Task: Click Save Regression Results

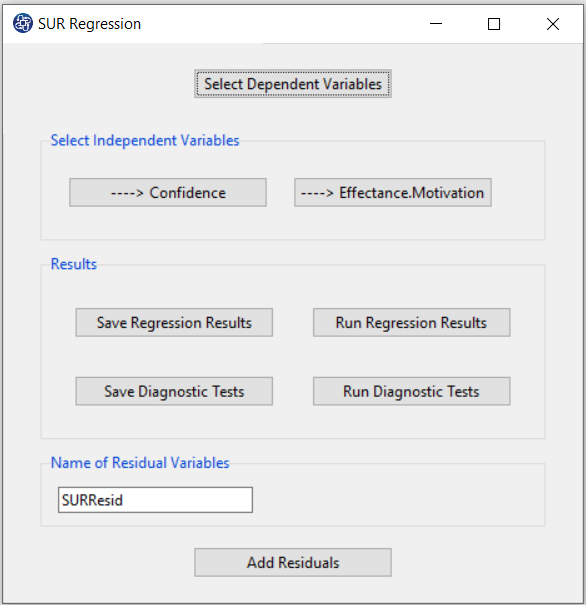Action: [x=174, y=322]
